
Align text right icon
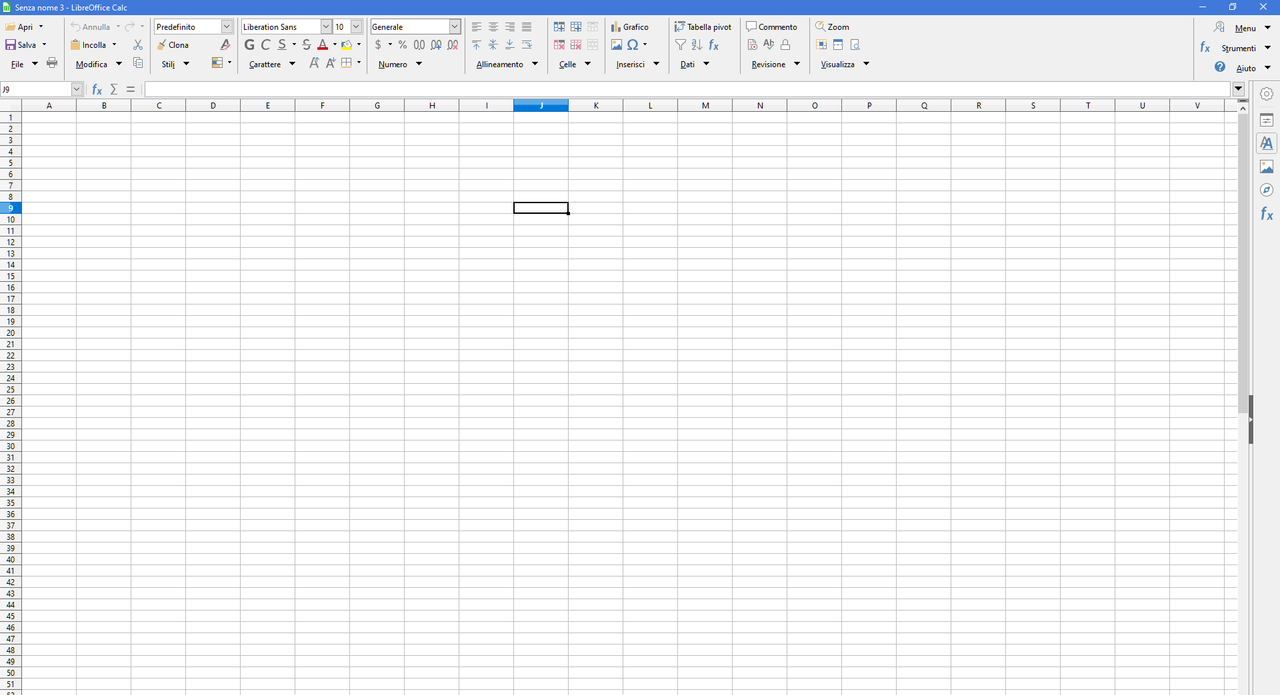pos(510,27)
